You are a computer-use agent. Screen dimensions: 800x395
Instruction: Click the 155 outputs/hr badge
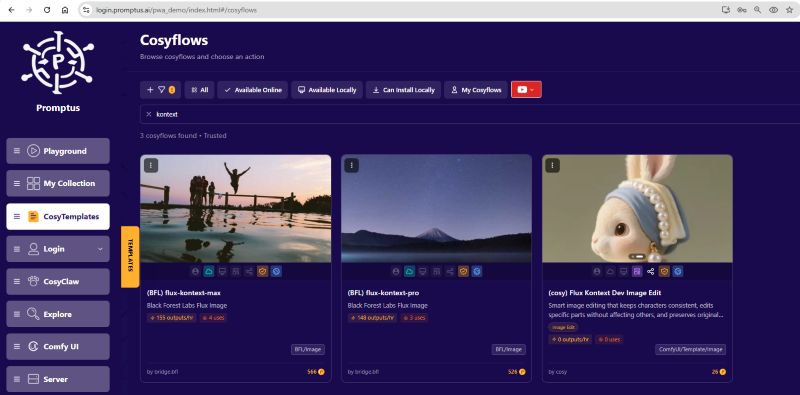pos(171,317)
